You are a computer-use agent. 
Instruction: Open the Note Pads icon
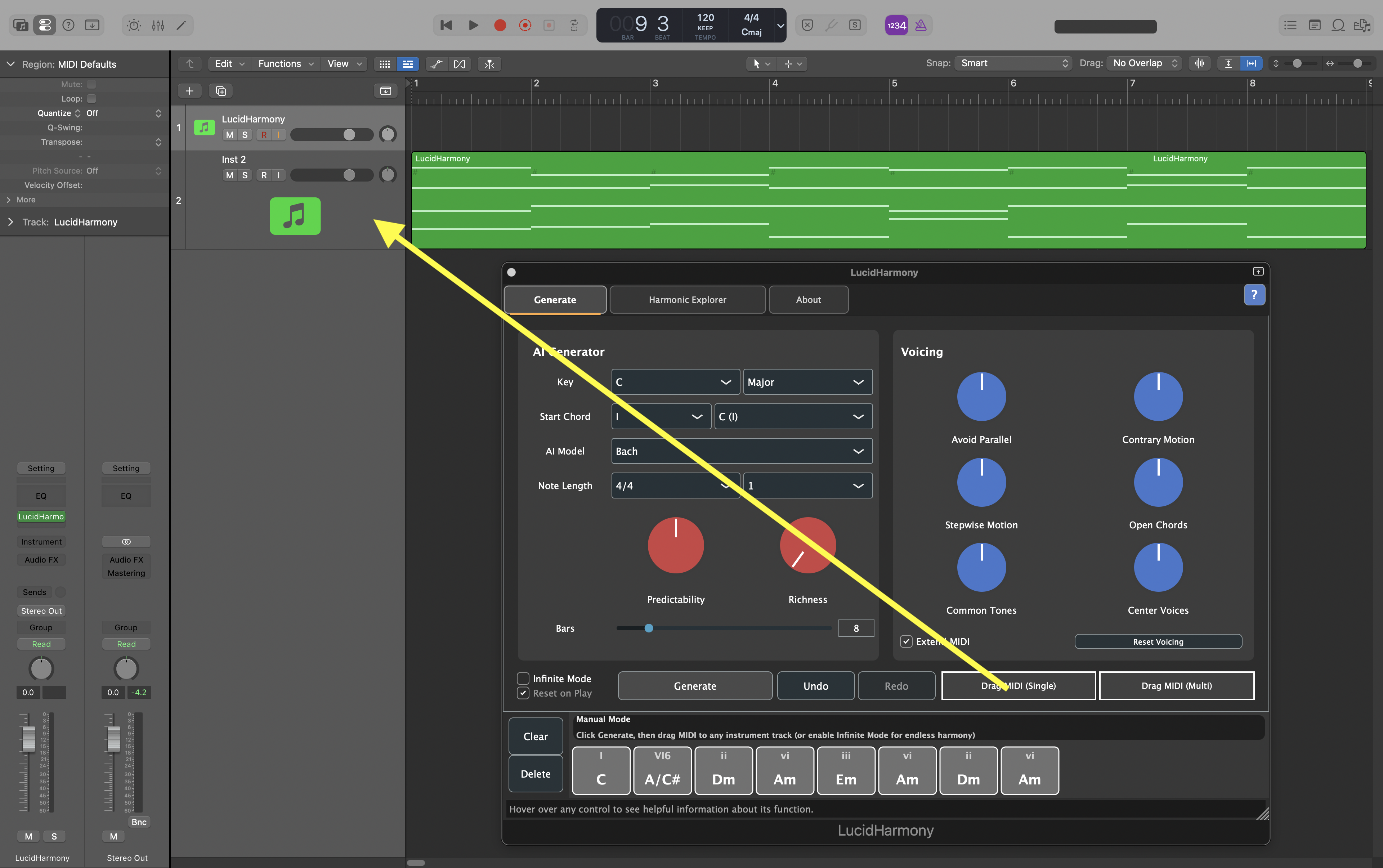[1315, 25]
